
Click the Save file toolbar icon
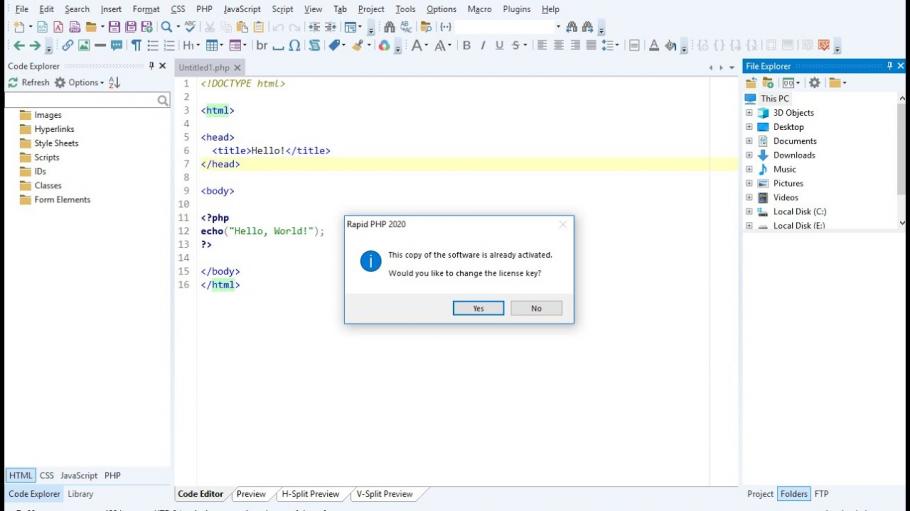coord(114,27)
